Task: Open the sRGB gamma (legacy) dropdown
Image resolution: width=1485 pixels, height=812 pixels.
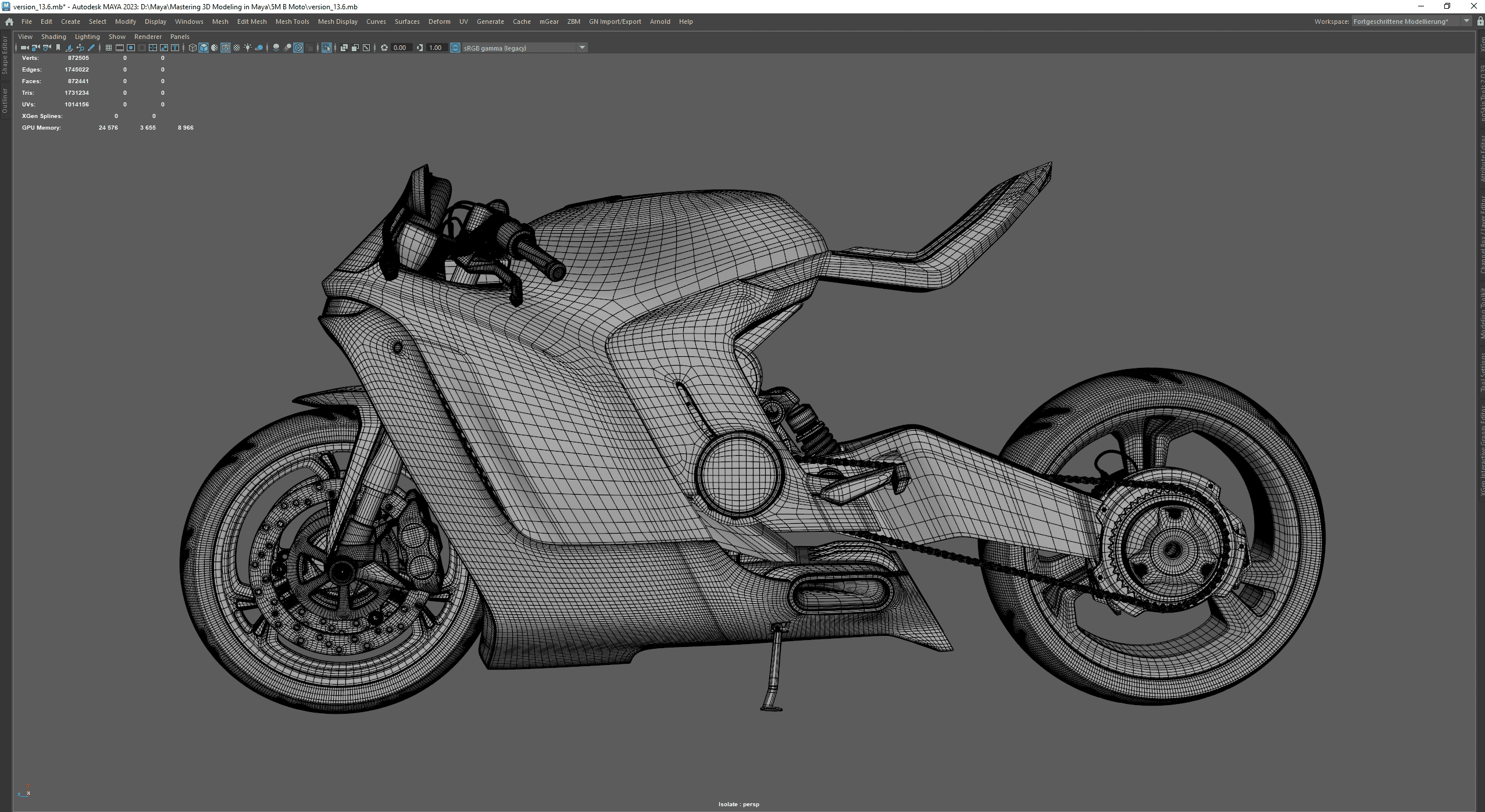Action: click(x=582, y=48)
